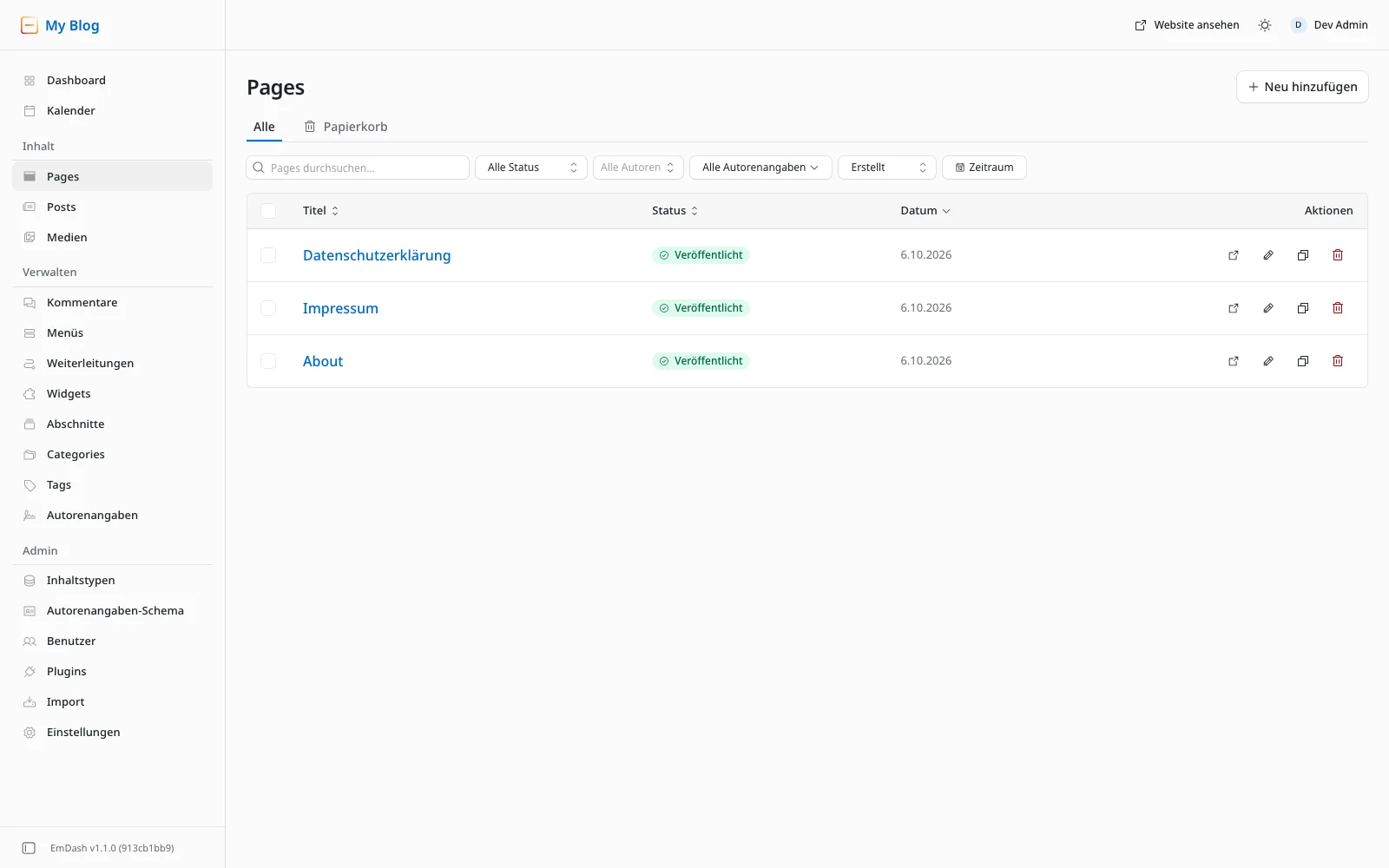
Task: Open the Erstellt sort dropdown
Action: (x=887, y=168)
